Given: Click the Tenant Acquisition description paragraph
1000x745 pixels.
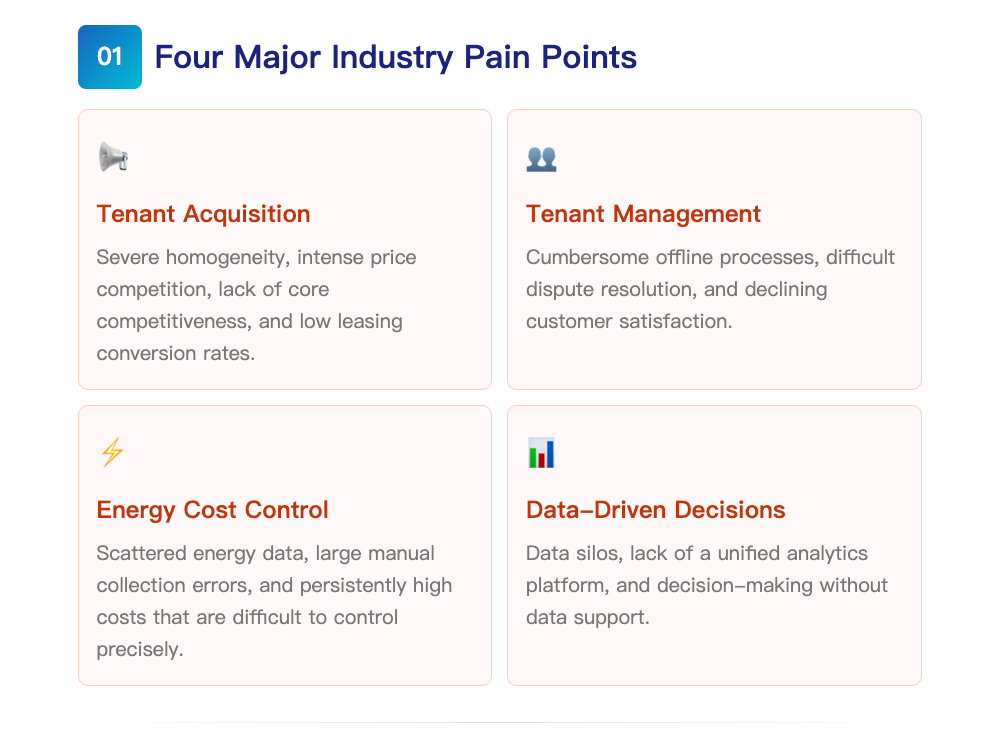Looking at the screenshot, I should tap(256, 305).
